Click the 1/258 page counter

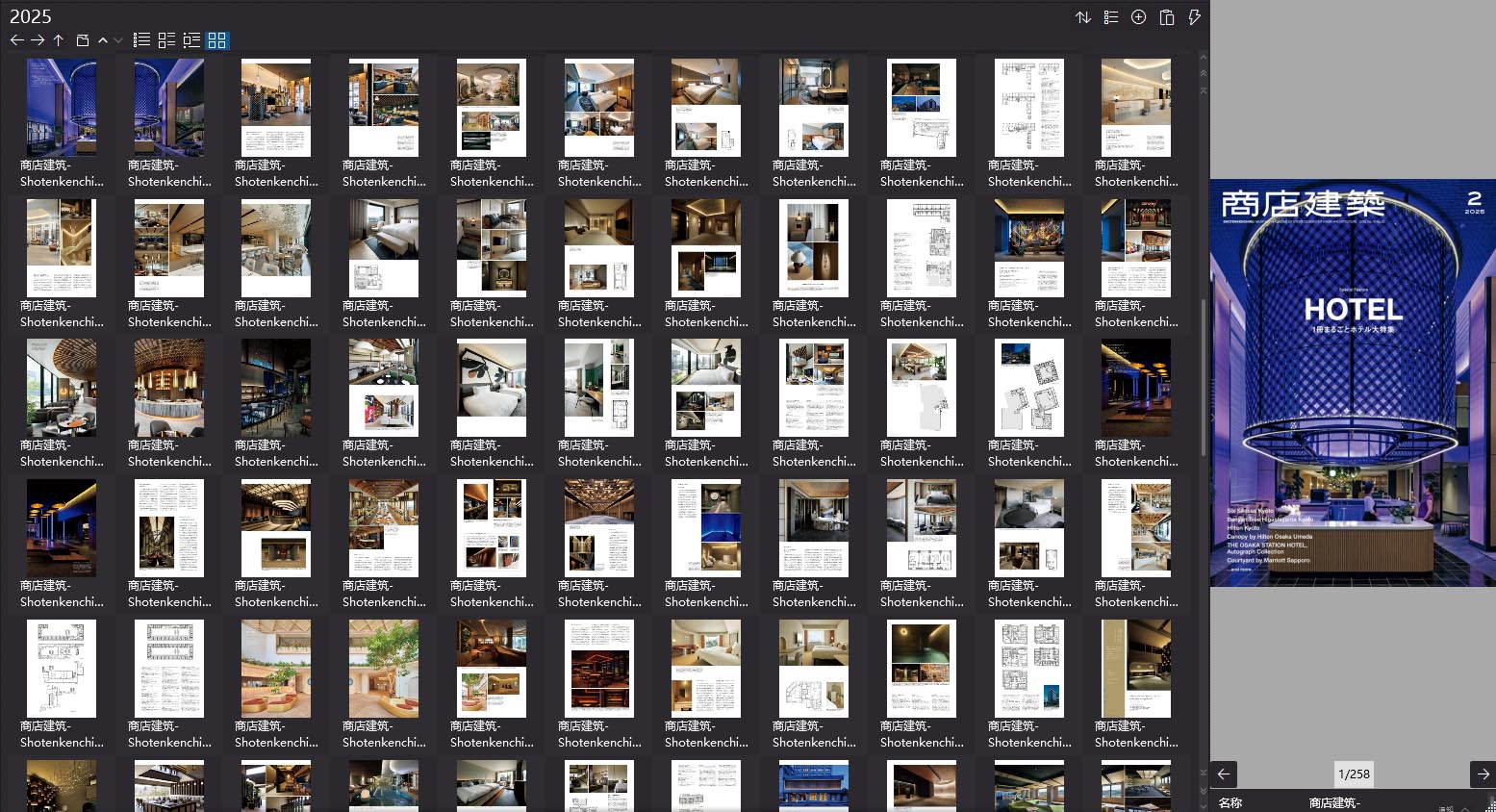1354,774
